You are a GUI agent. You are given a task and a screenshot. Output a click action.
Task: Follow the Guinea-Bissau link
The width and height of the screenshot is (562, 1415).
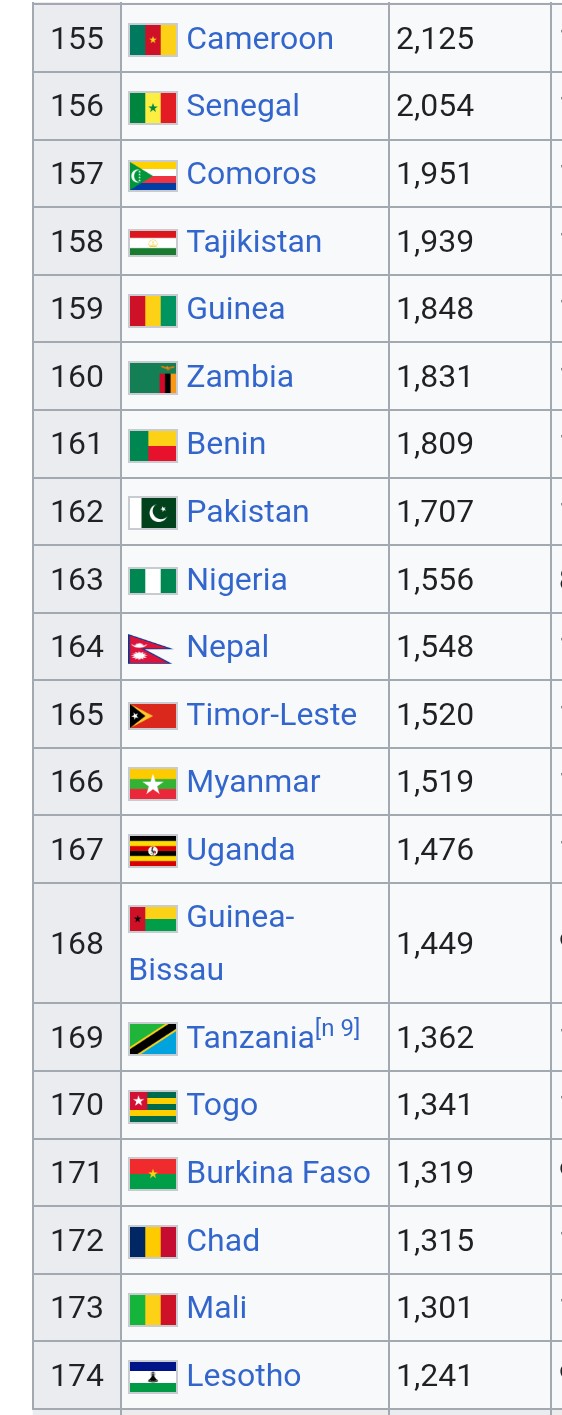coord(212,943)
